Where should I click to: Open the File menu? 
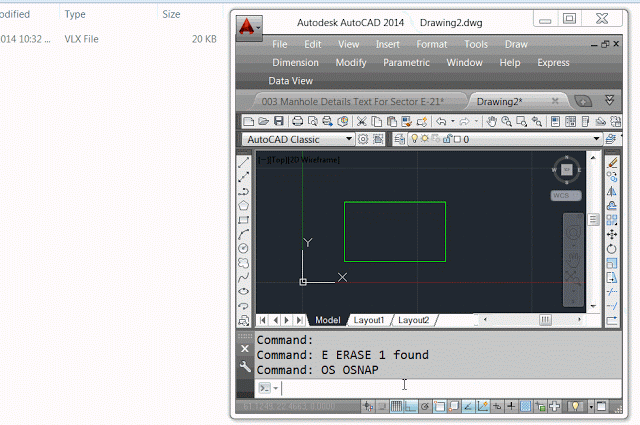280,44
